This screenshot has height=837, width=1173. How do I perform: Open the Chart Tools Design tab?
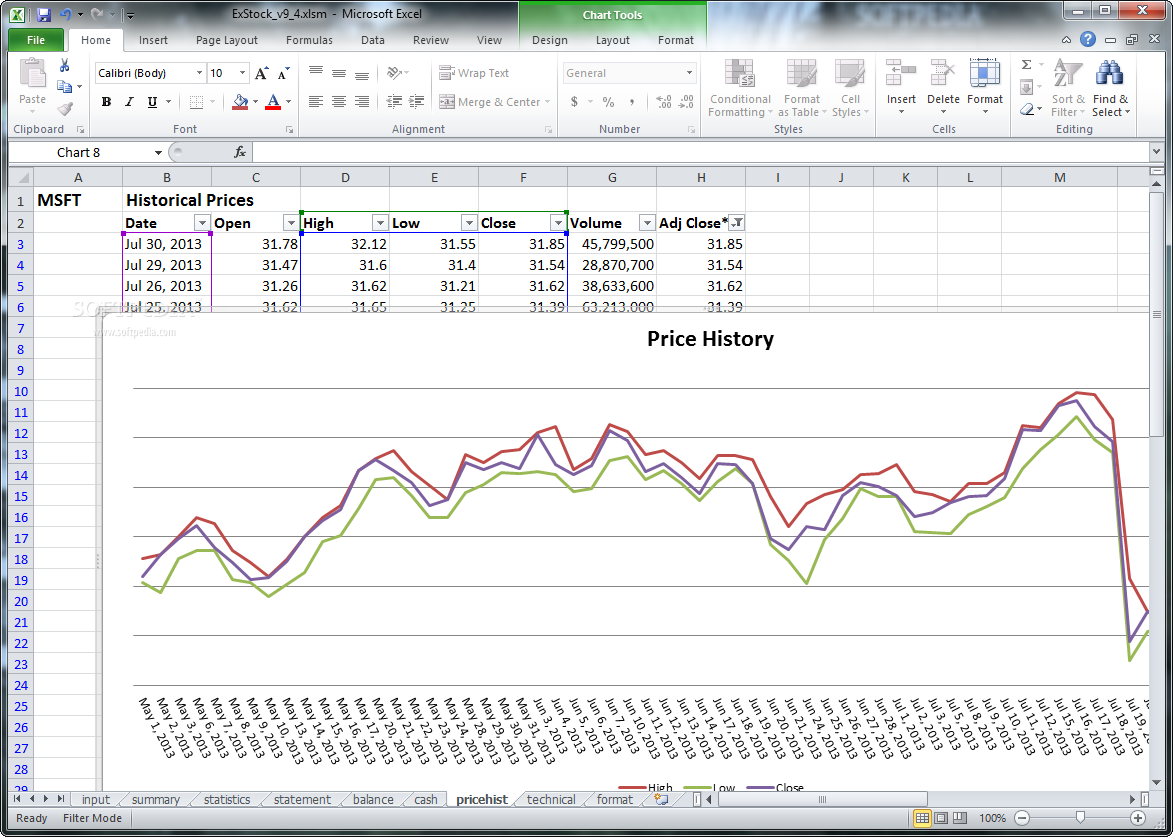click(550, 40)
